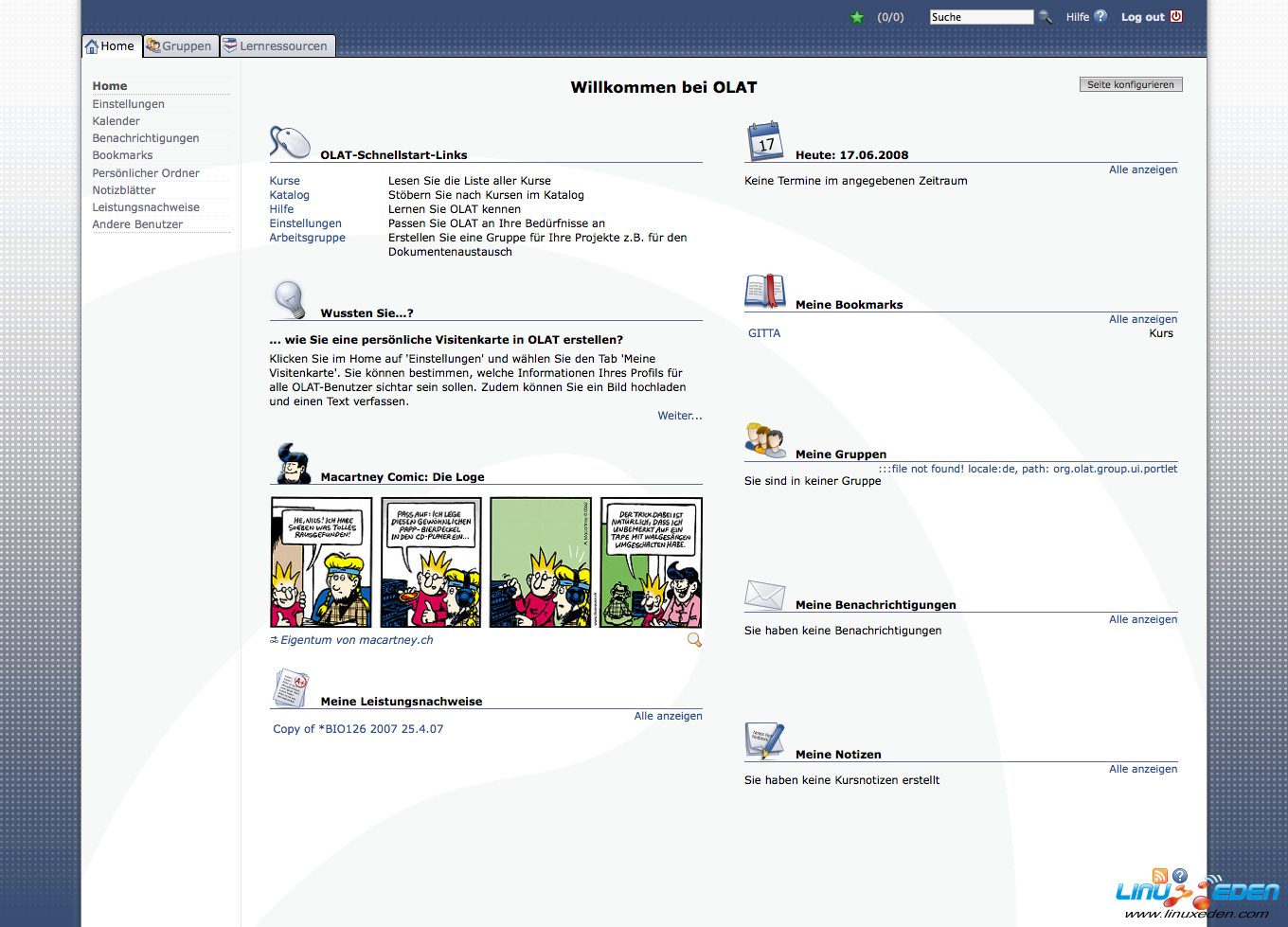Screen dimensions: 1288x927
Task: Open Kalender in the left menu
Action: tap(116, 121)
